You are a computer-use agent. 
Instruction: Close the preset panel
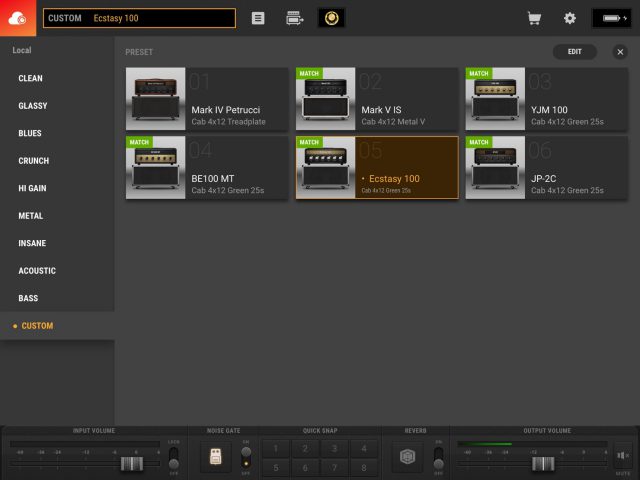point(620,52)
